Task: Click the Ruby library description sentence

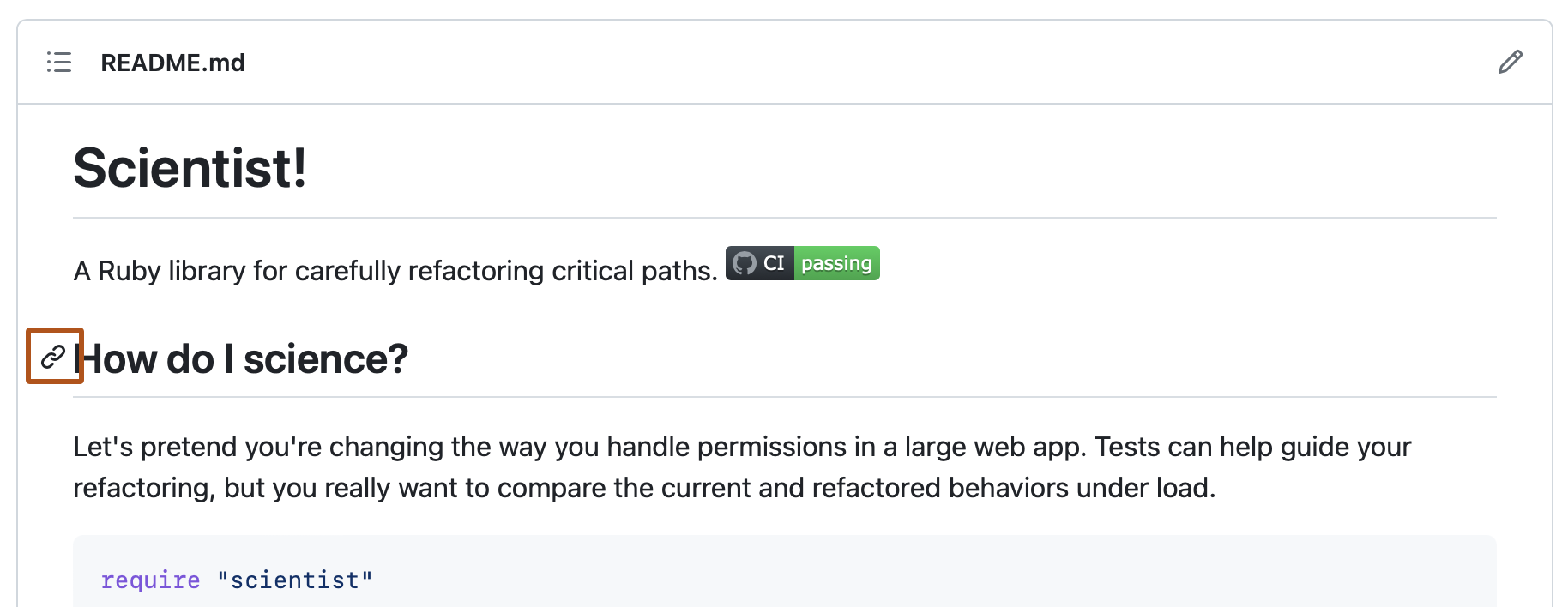Action: tap(394, 270)
